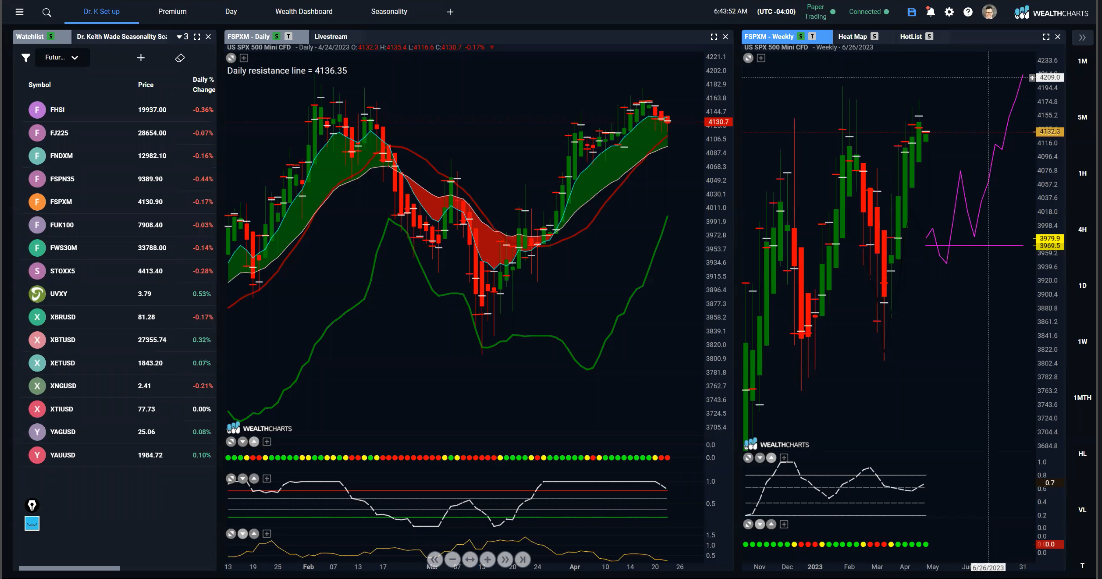Select the FSPXM row in the watchlist
This screenshot has width=1102, height=579.
click(x=120, y=202)
